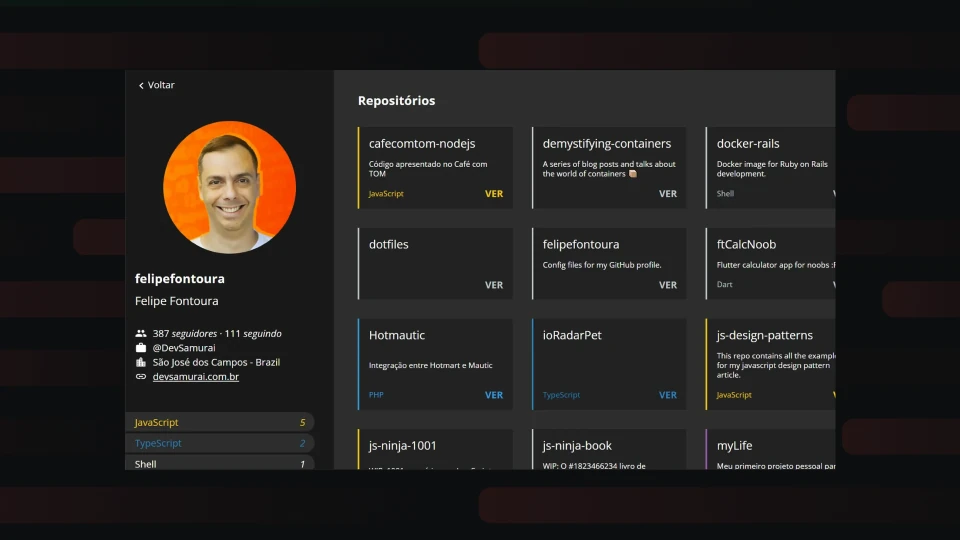Click the building icon beside São José dos Campos
The height and width of the screenshot is (540, 960).
(x=141, y=362)
